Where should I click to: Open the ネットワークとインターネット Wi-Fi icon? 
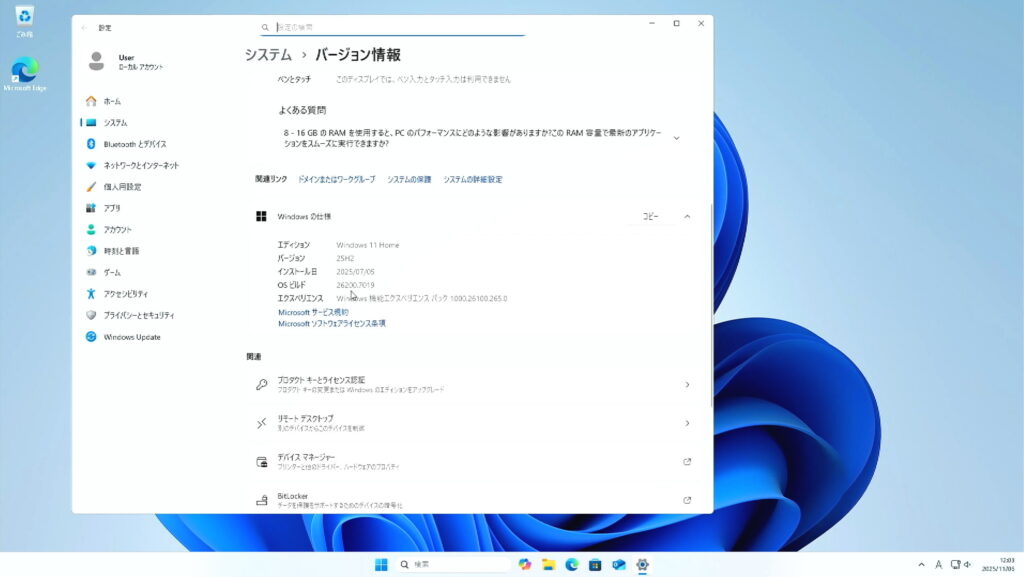(91, 165)
